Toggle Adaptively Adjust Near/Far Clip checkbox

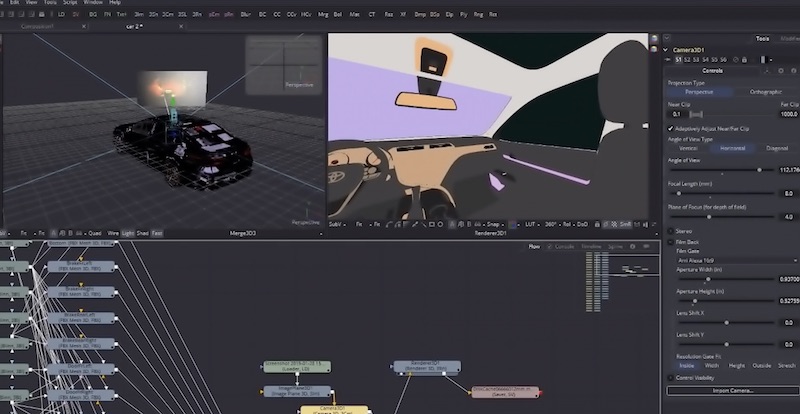click(x=670, y=129)
